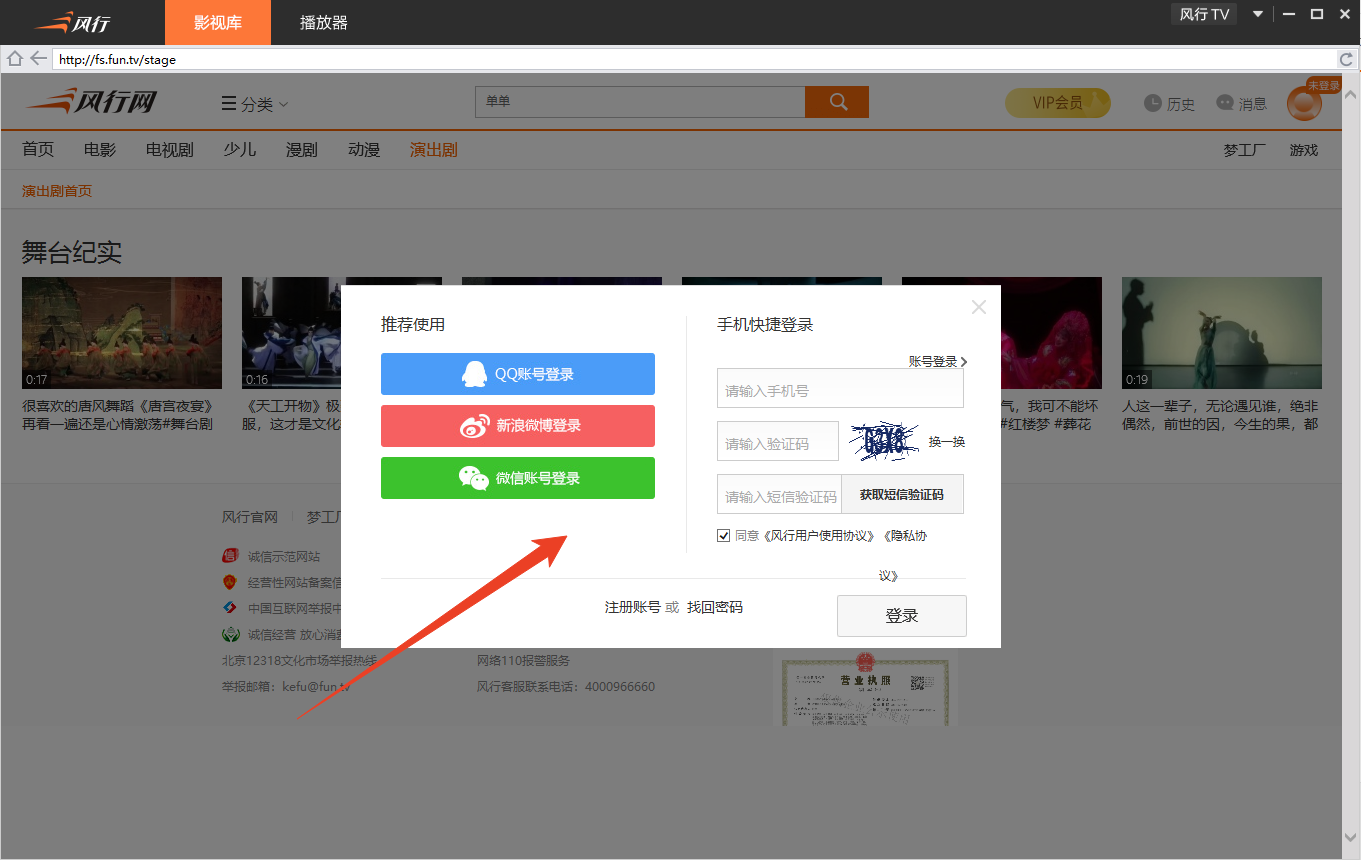Click the phone number input field
1361x860 pixels.
pyautogui.click(x=840, y=390)
